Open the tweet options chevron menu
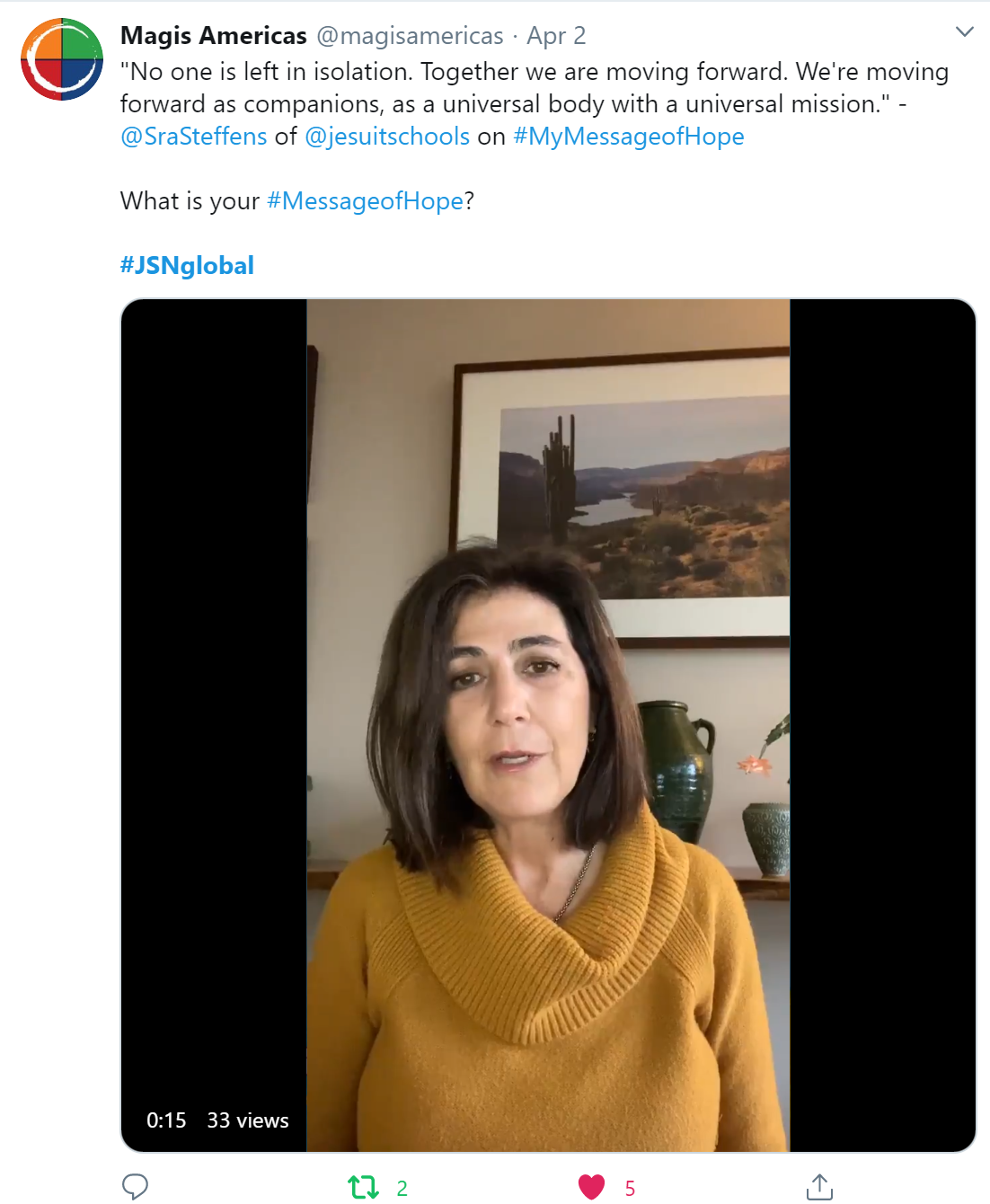 pos(964,32)
